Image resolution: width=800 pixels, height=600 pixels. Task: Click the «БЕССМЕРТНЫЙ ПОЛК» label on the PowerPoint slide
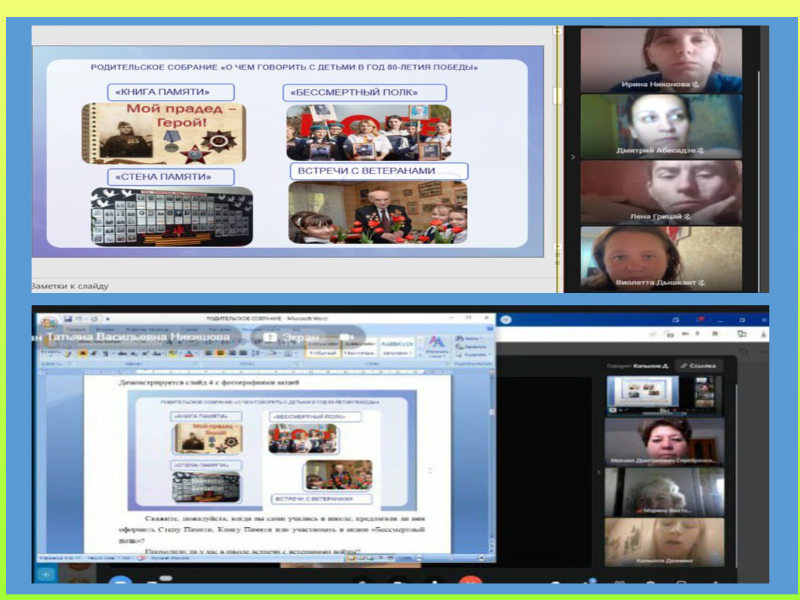[x=364, y=92]
